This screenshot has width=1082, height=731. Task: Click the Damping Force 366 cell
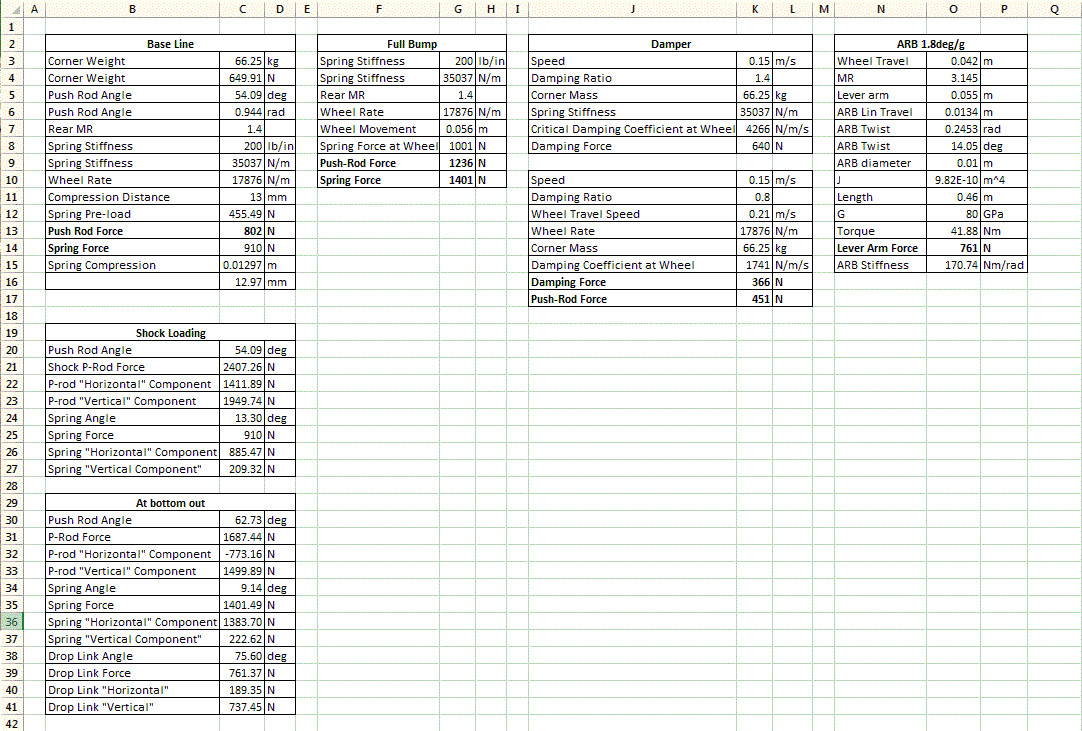click(755, 282)
